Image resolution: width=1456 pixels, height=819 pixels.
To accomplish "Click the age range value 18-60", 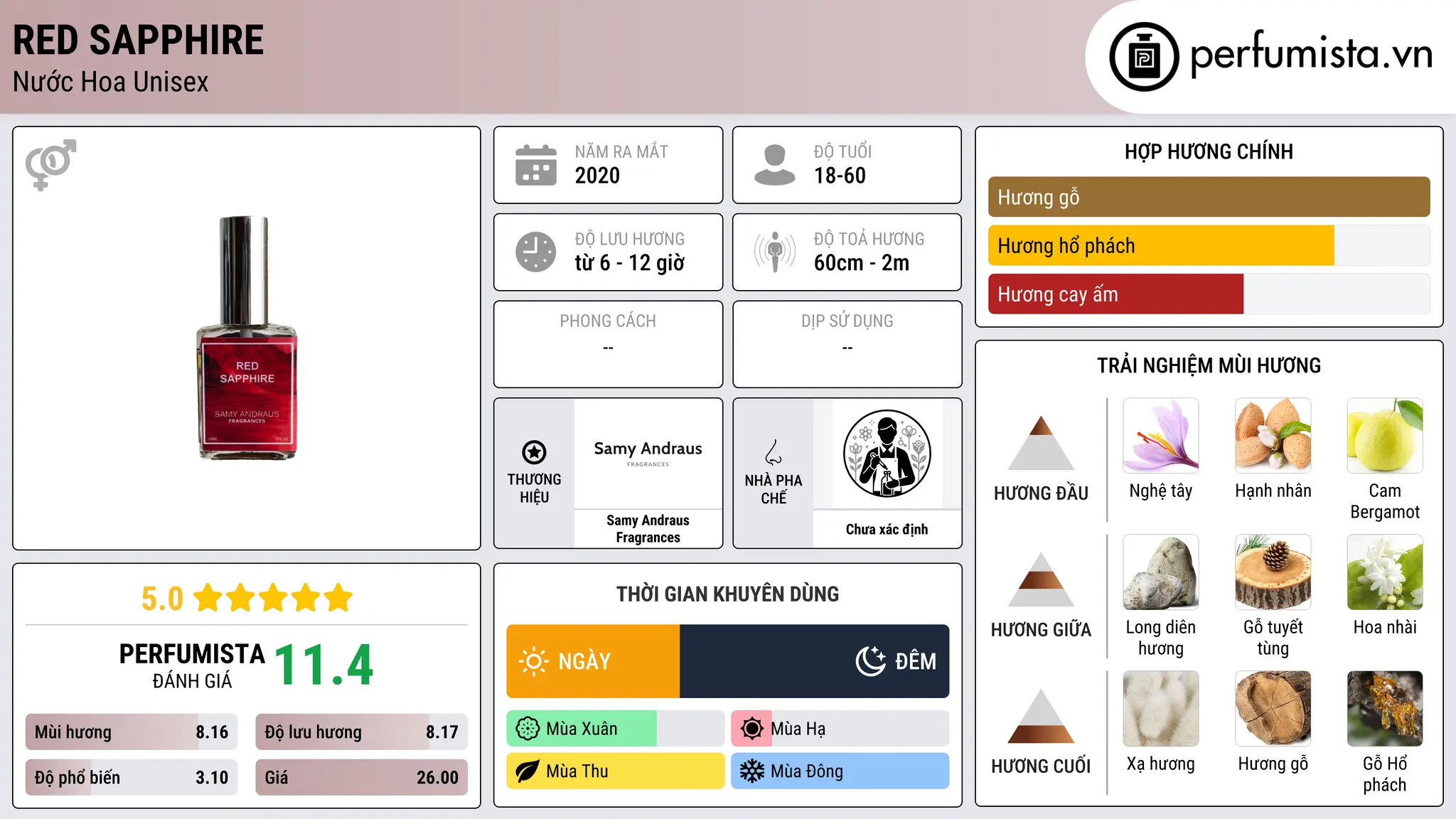I will [840, 176].
